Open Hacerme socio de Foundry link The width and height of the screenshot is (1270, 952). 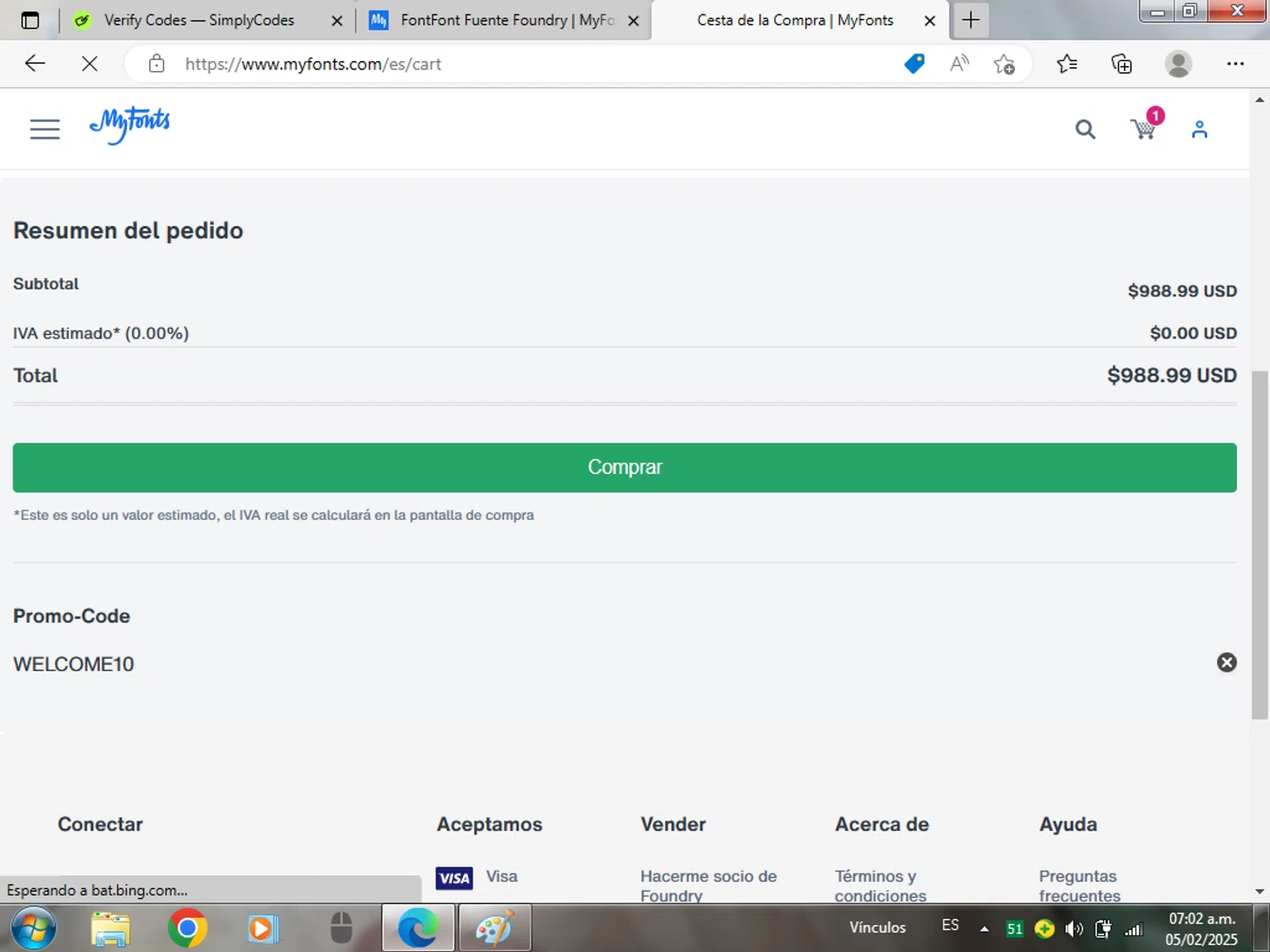pyautogui.click(x=708, y=886)
